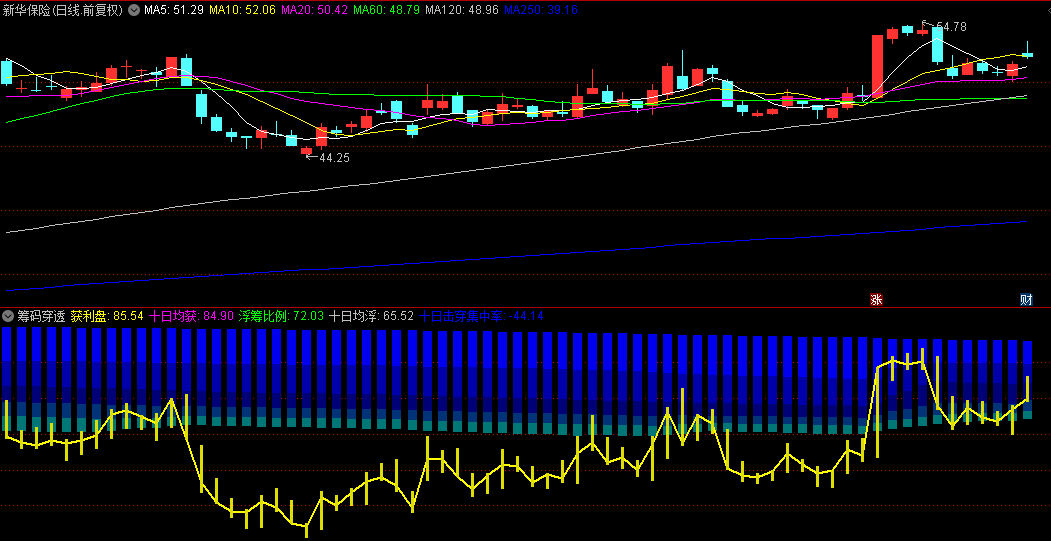Click the 十日均浮: 65.52 value
The height and width of the screenshot is (541, 1051).
(x=371, y=316)
